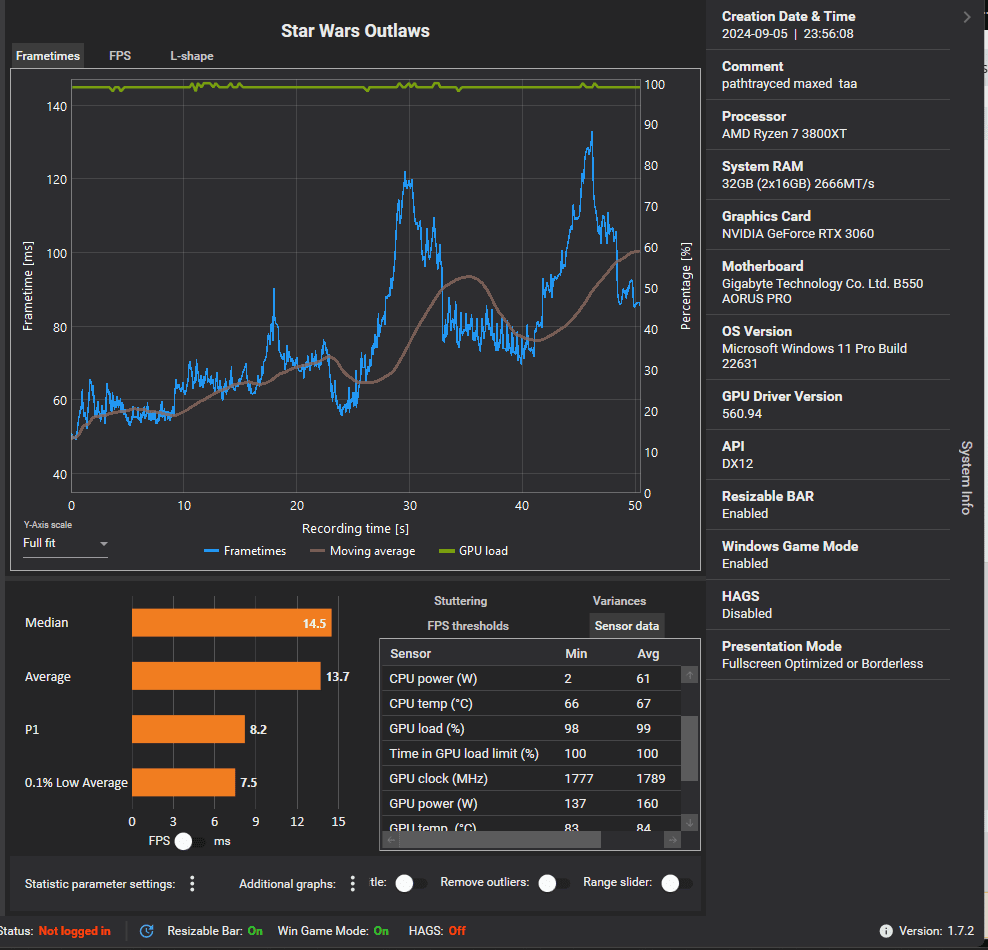
Task: Open the FPS thresholds tab
Action: tap(468, 626)
